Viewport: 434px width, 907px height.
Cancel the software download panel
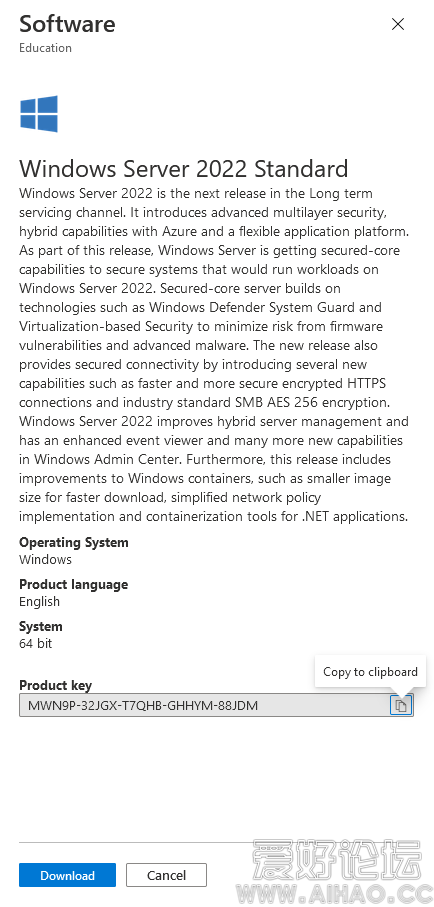pyautogui.click(x=166, y=875)
